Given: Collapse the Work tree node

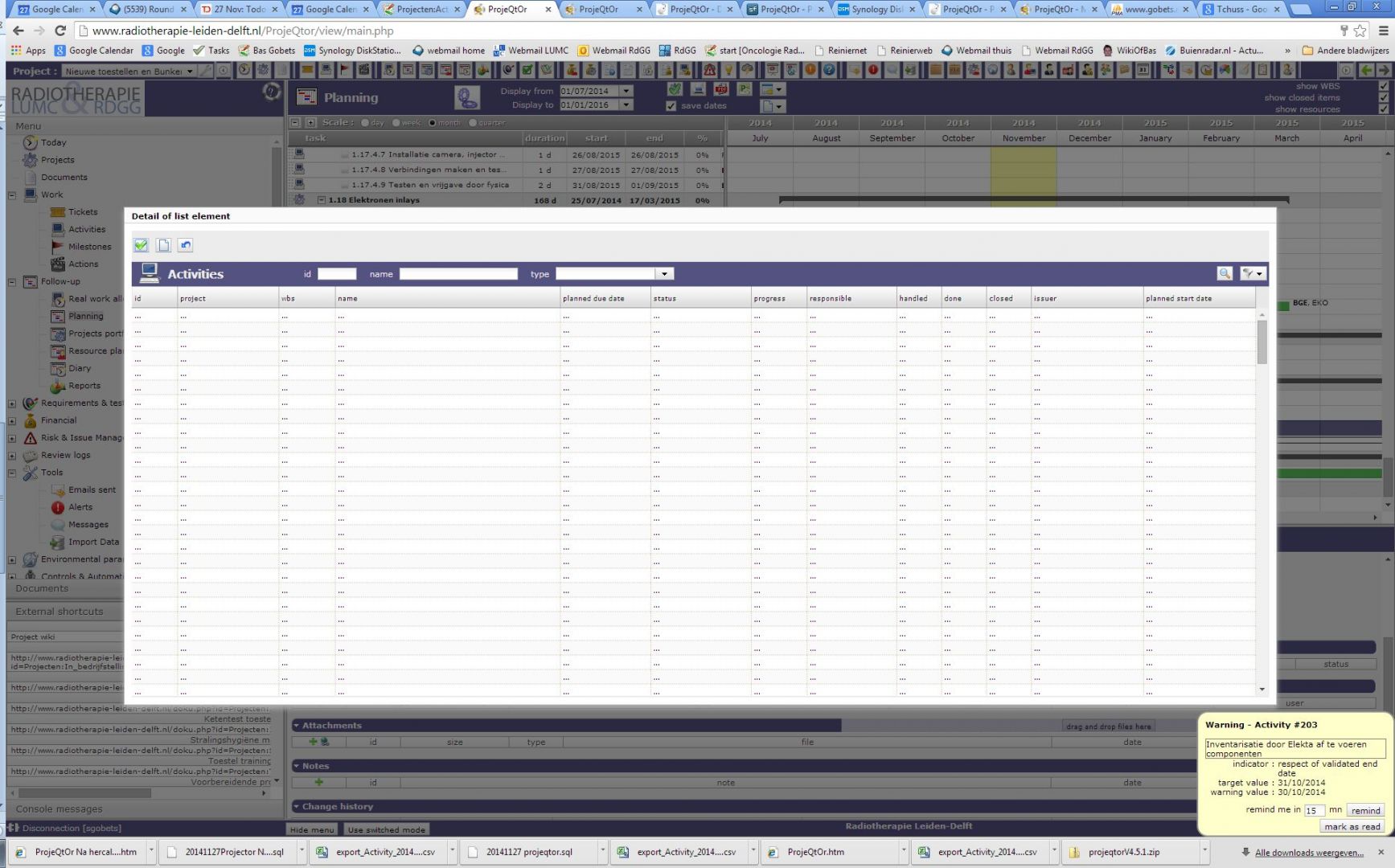Looking at the screenshot, I should 12,194.
